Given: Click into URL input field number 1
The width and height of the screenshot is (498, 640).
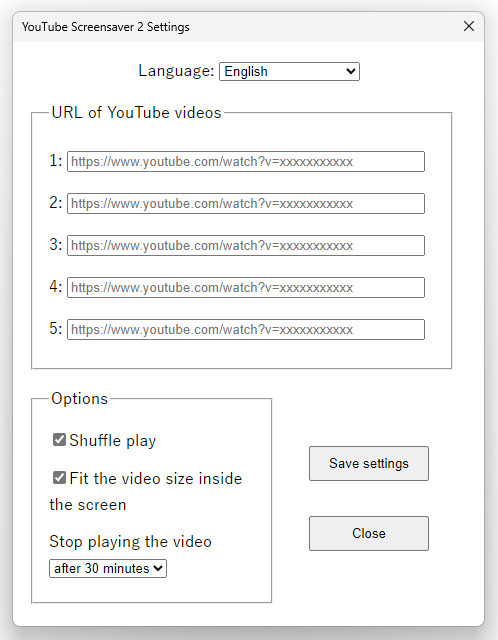Looking at the screenshot, I should coord(246,162).
